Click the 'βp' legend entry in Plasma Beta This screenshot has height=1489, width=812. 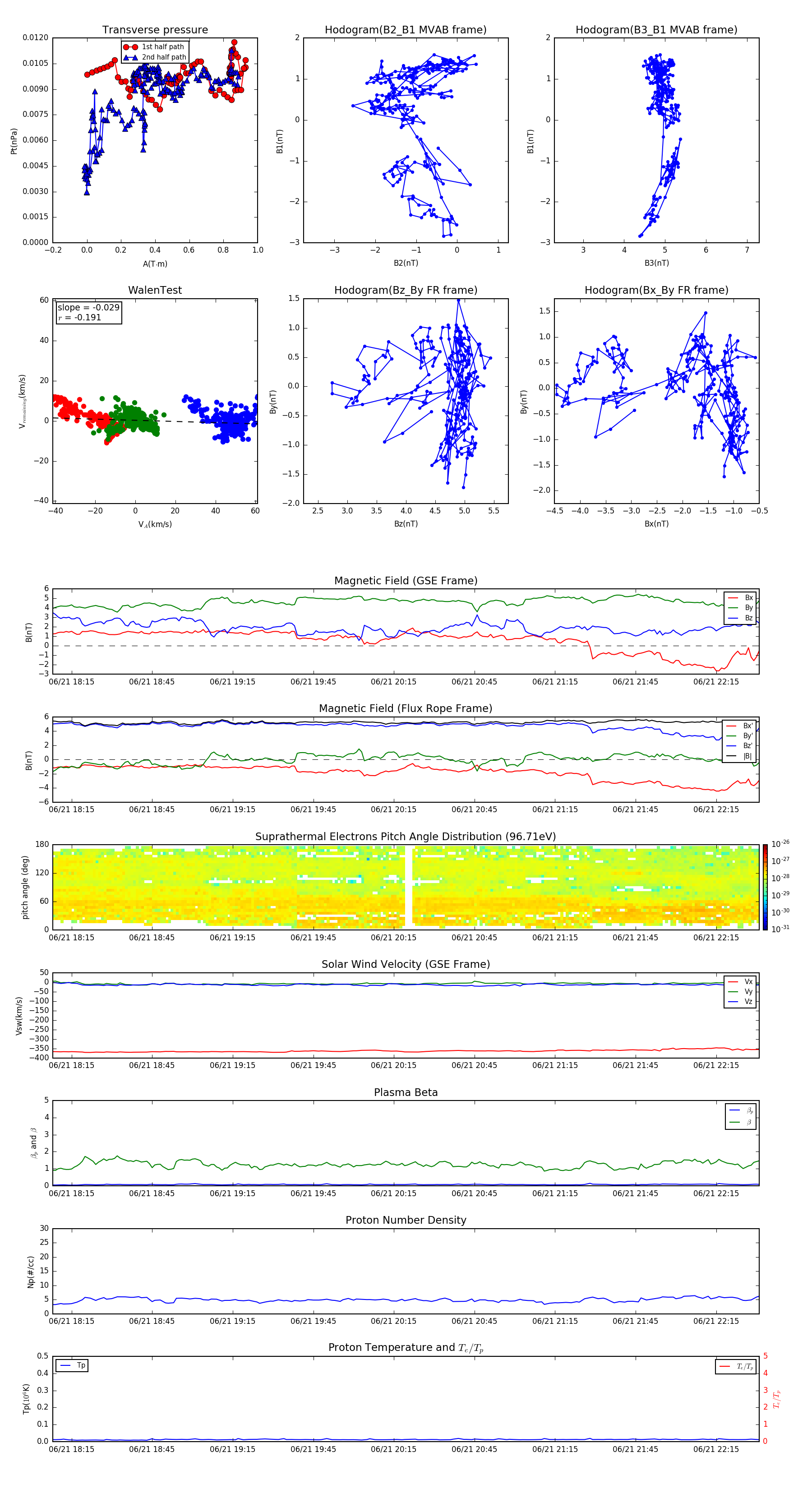tap(742, 1110)
